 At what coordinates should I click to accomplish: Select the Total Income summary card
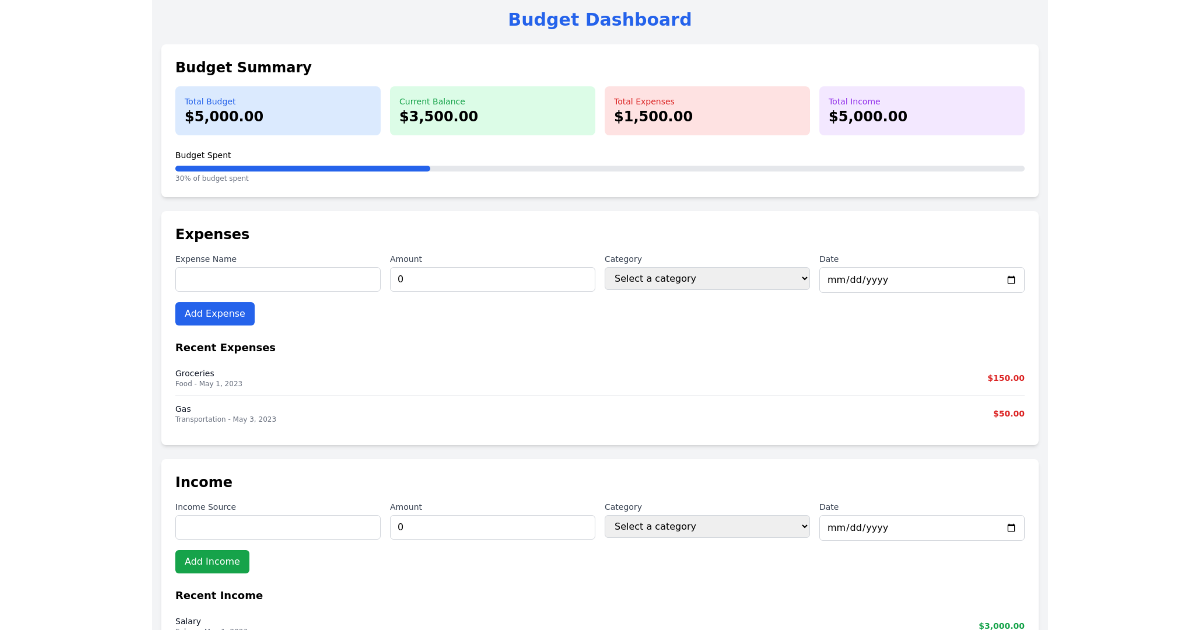pos(921,110)
